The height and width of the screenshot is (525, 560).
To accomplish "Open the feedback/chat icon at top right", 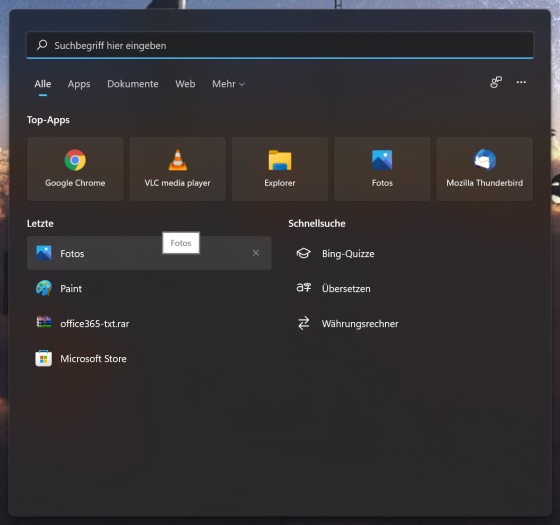I will [x=496, y=82].
